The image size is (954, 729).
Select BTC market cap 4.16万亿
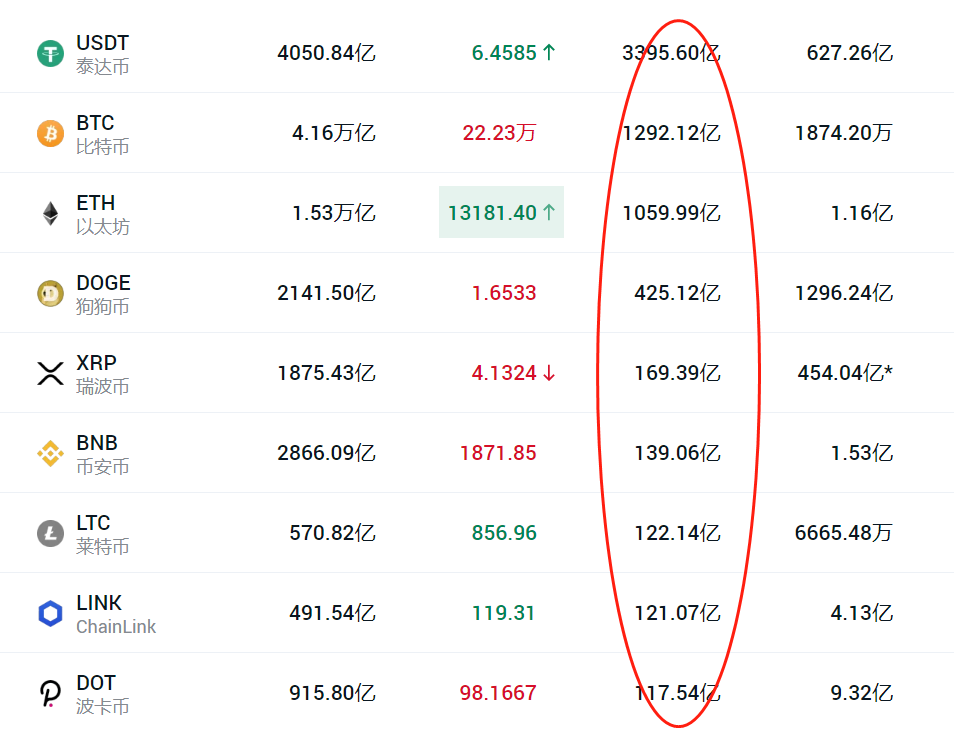point(334,133)
